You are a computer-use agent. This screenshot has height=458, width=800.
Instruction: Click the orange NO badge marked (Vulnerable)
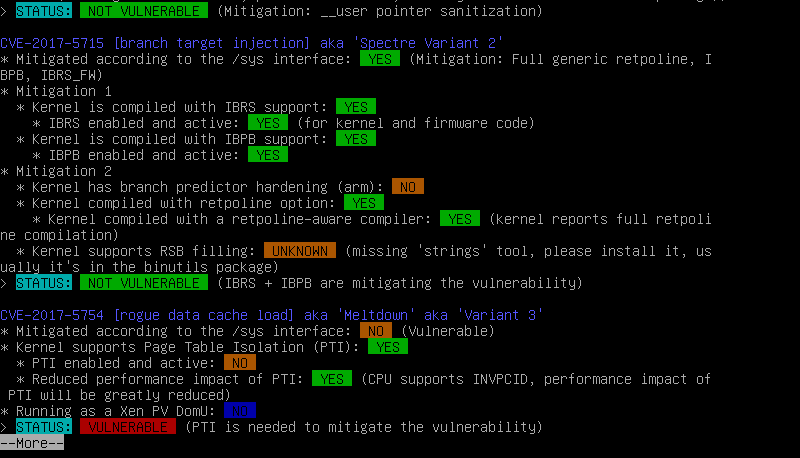pyautogui.click(x=376, y=330)
